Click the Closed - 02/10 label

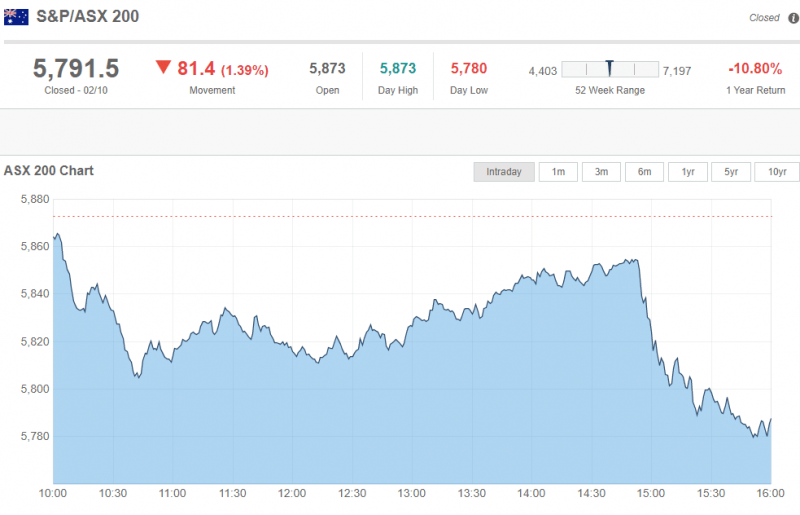76,90
